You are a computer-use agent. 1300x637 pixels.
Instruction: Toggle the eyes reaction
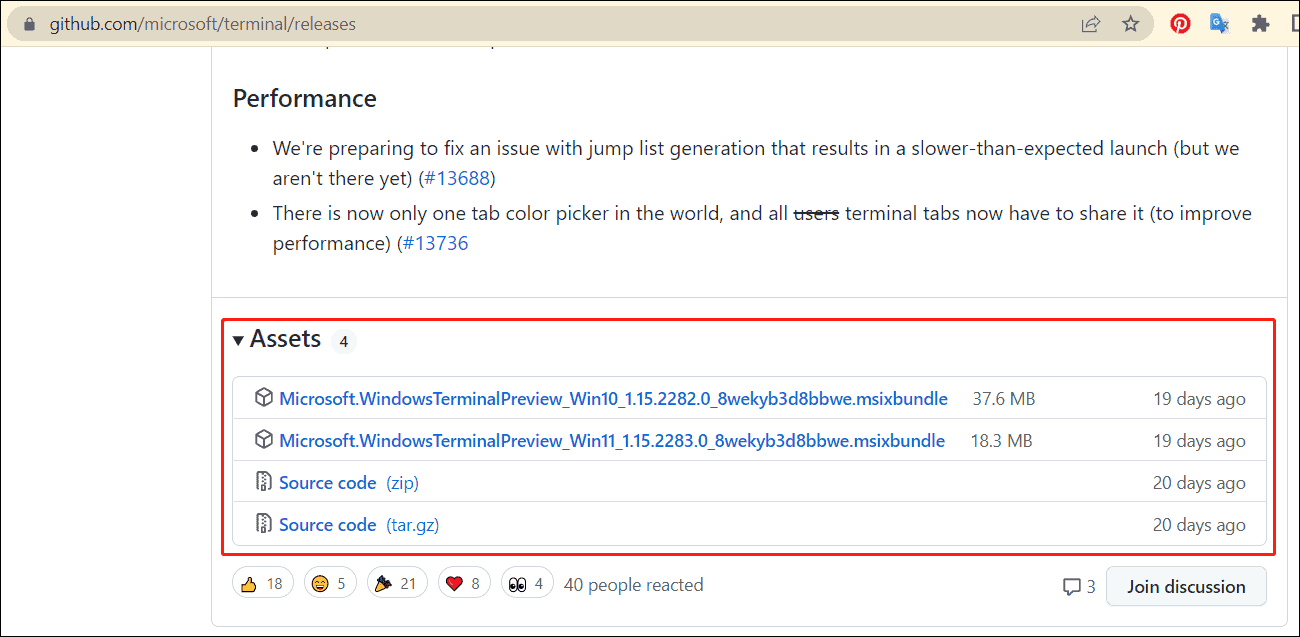click(526, 584)
